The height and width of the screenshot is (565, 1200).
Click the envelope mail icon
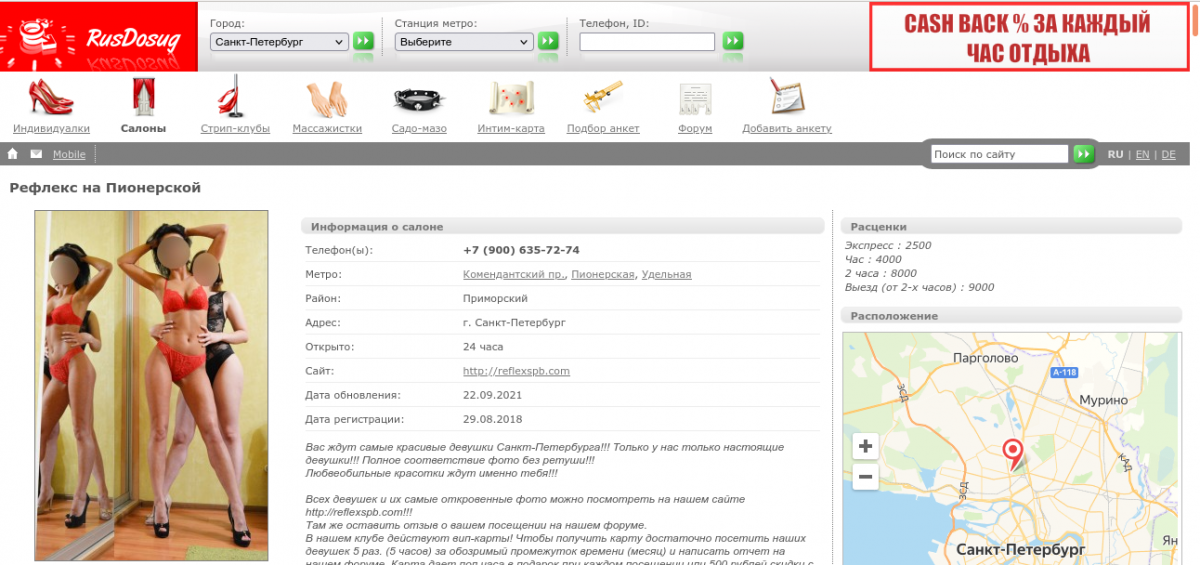pos(37,154)
